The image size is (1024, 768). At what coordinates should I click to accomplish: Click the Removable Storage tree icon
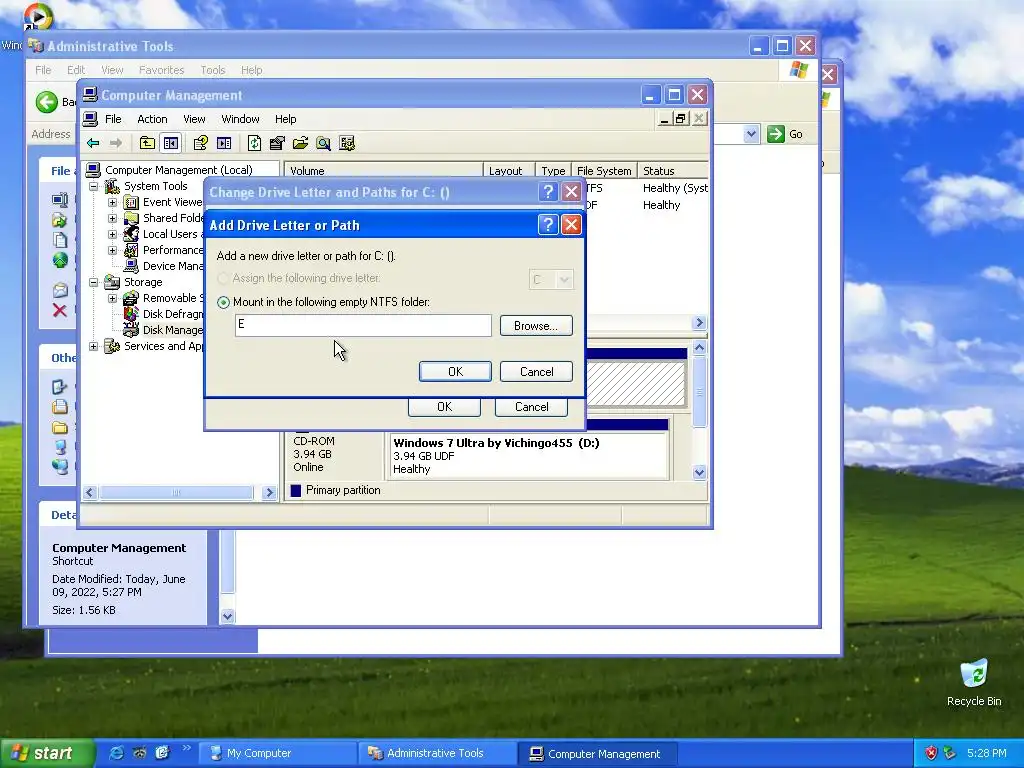131,298
